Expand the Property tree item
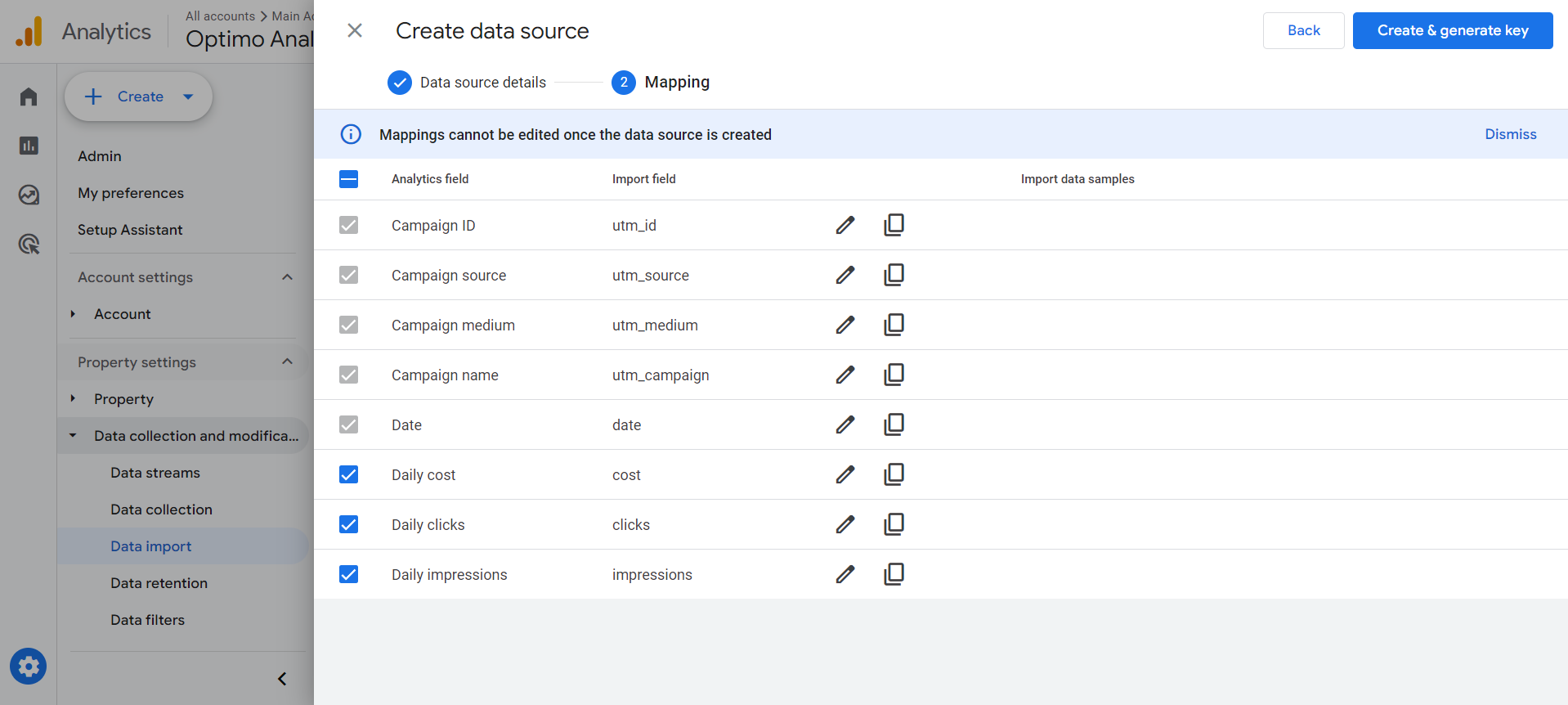This screenshot has height=705, width=1568. click(73, 399)
